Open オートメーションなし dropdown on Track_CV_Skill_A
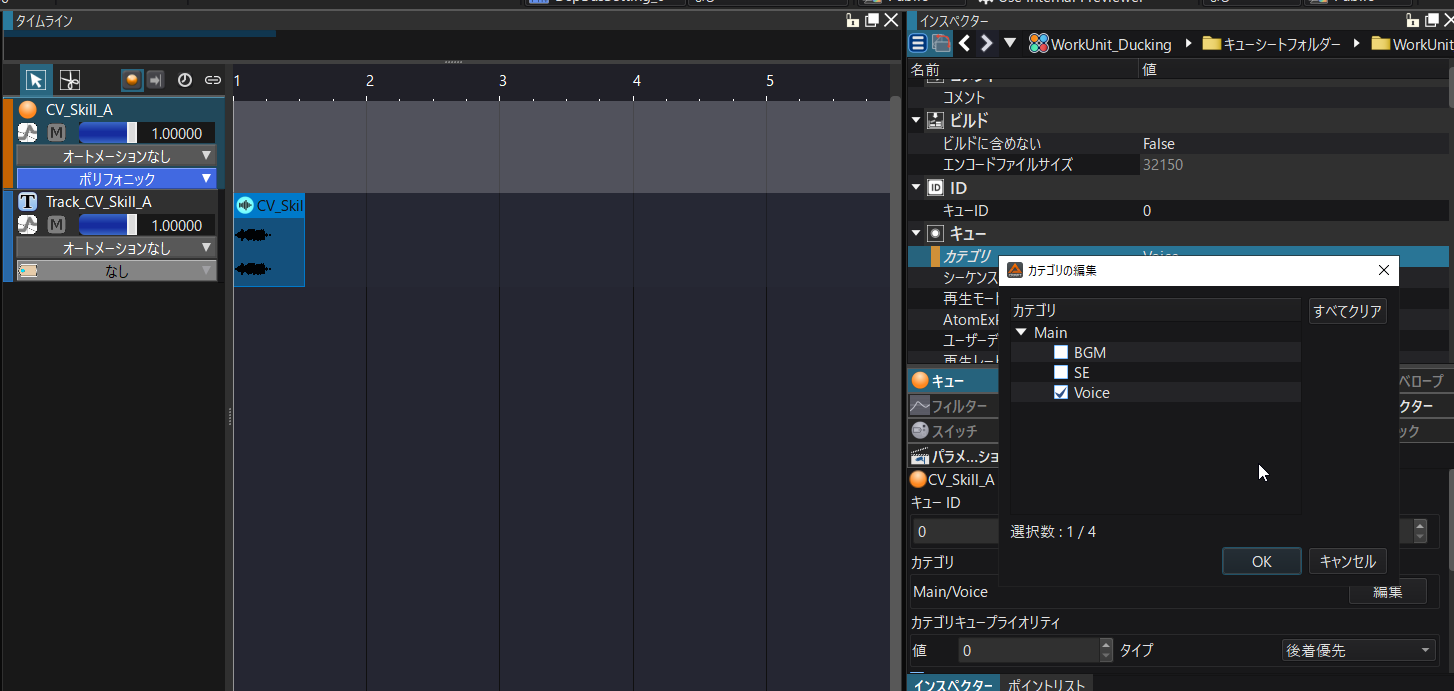 coord(117,248)
